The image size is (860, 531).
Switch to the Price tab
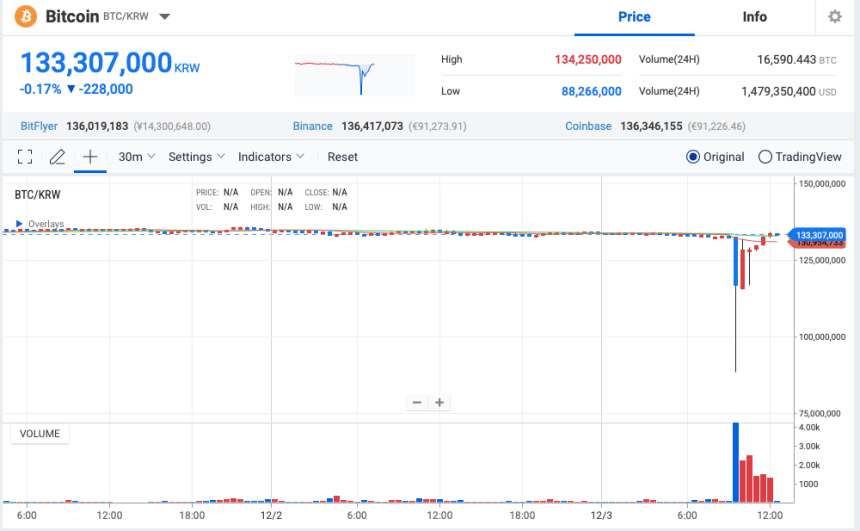click(634, 17)
